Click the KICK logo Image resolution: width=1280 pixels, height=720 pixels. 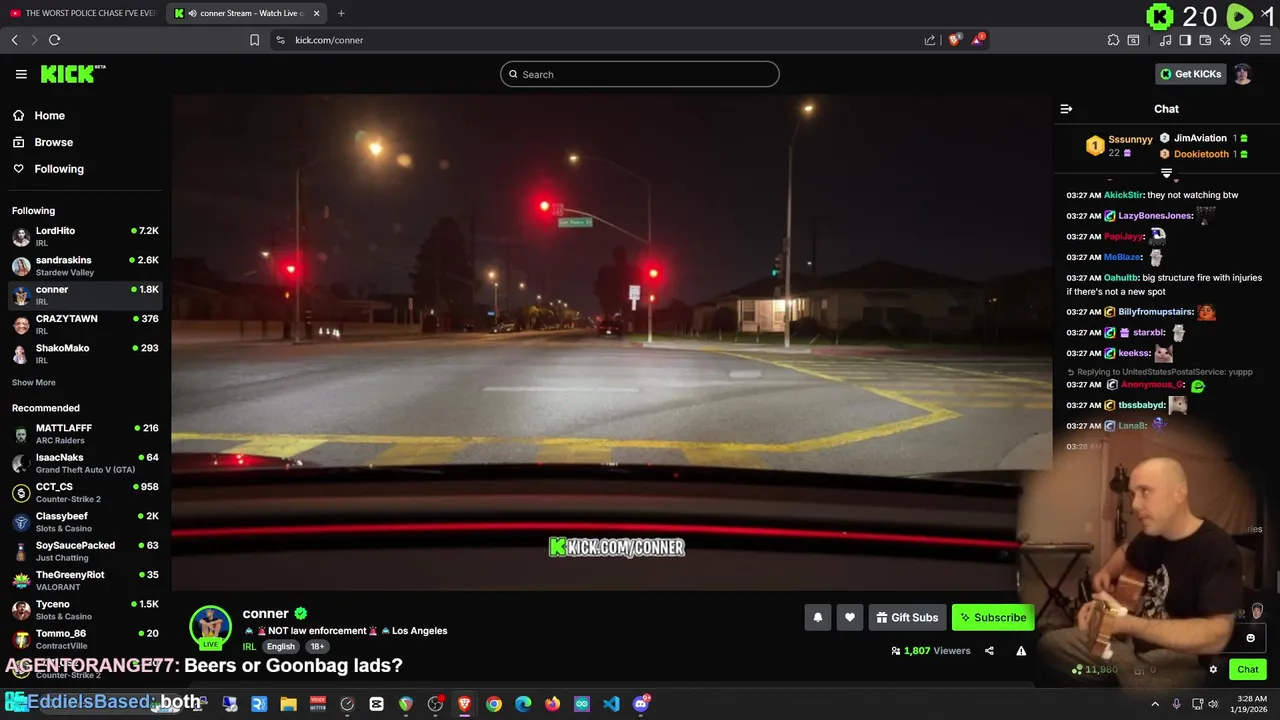pyautogui.click(x=72, y=74)
